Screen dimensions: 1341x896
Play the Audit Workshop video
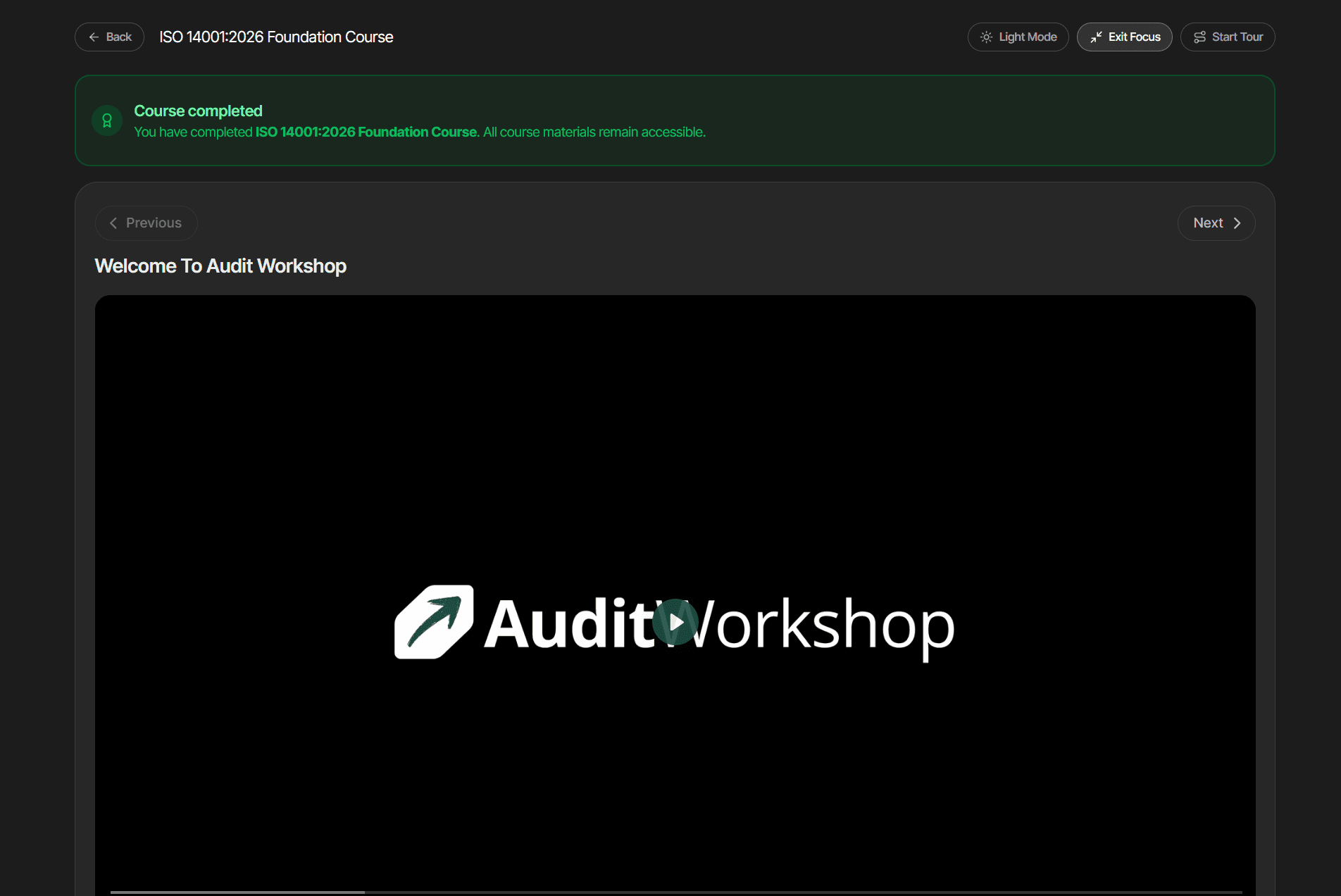675,622
